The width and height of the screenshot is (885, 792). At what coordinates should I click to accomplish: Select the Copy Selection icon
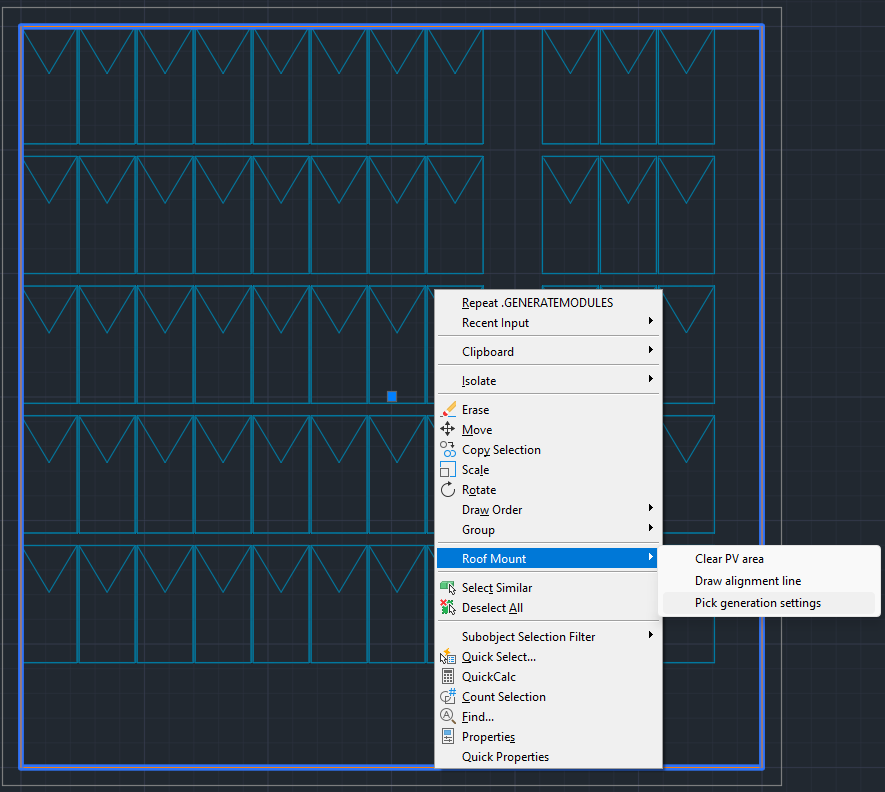click(449, 449)
